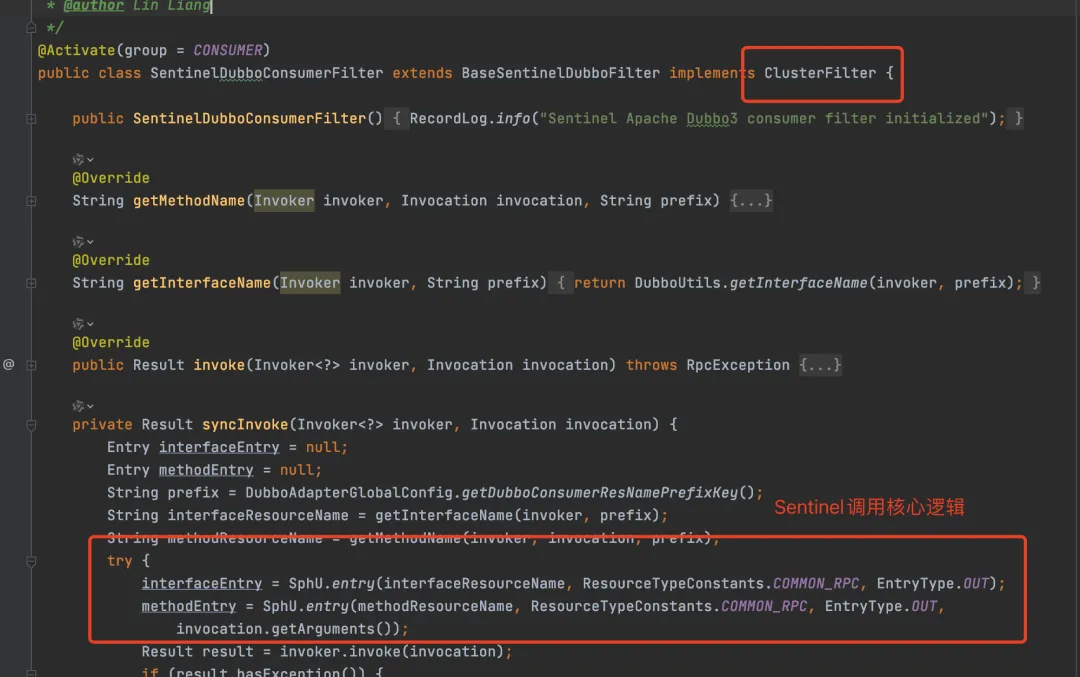This screenshot has width=1080, height=677.
Task: Click the CONSUMER constant in @Activate annotation
Action: pos(228,50)
